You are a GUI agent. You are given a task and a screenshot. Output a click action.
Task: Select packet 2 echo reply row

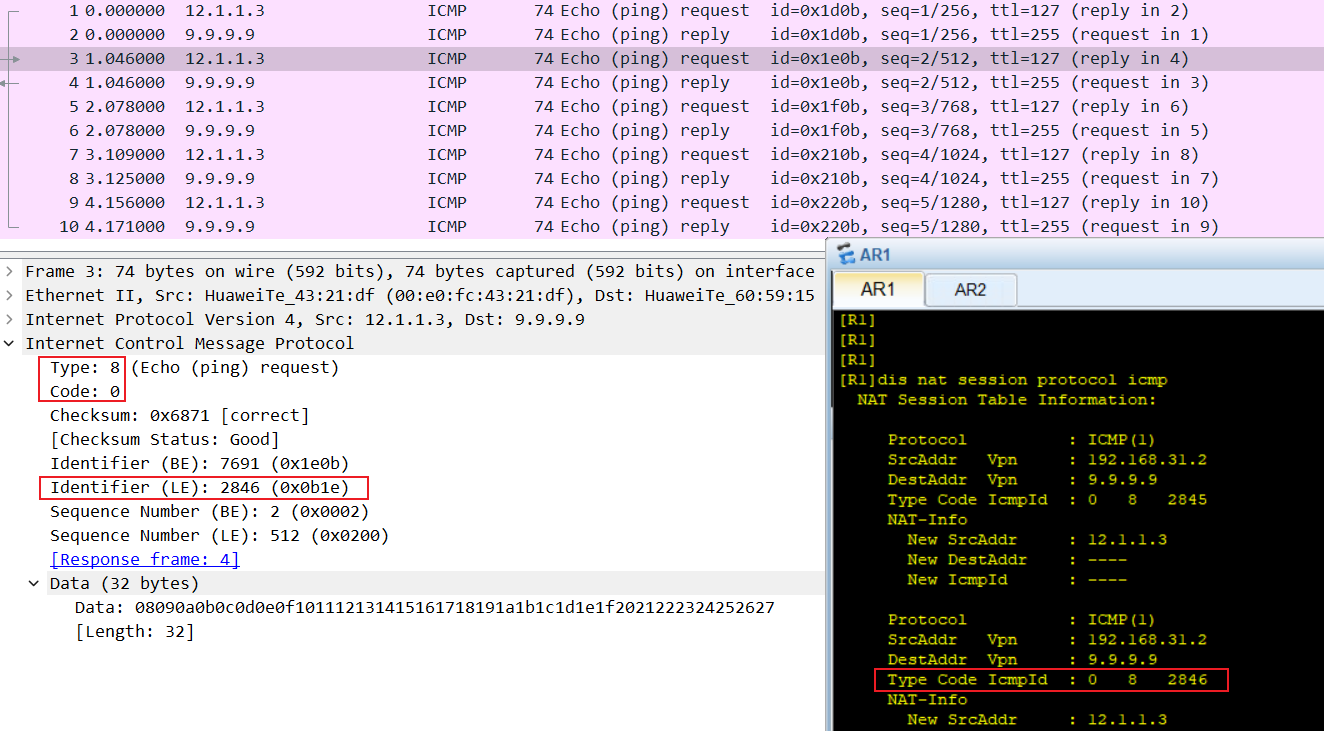click(662, 35)
